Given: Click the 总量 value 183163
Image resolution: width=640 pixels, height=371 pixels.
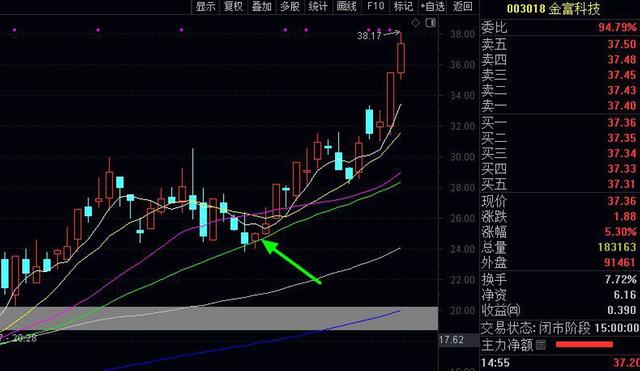Looking at the screenshot, I should [x=617, y=247].
